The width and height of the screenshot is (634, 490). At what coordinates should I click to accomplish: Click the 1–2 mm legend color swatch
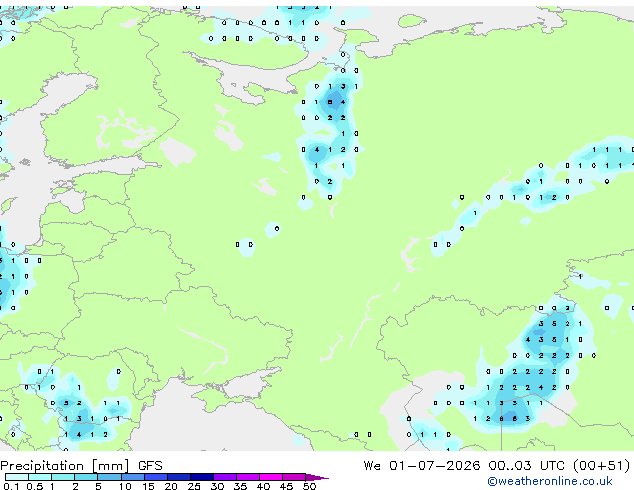pyautogui.click(x=63, y=477)
